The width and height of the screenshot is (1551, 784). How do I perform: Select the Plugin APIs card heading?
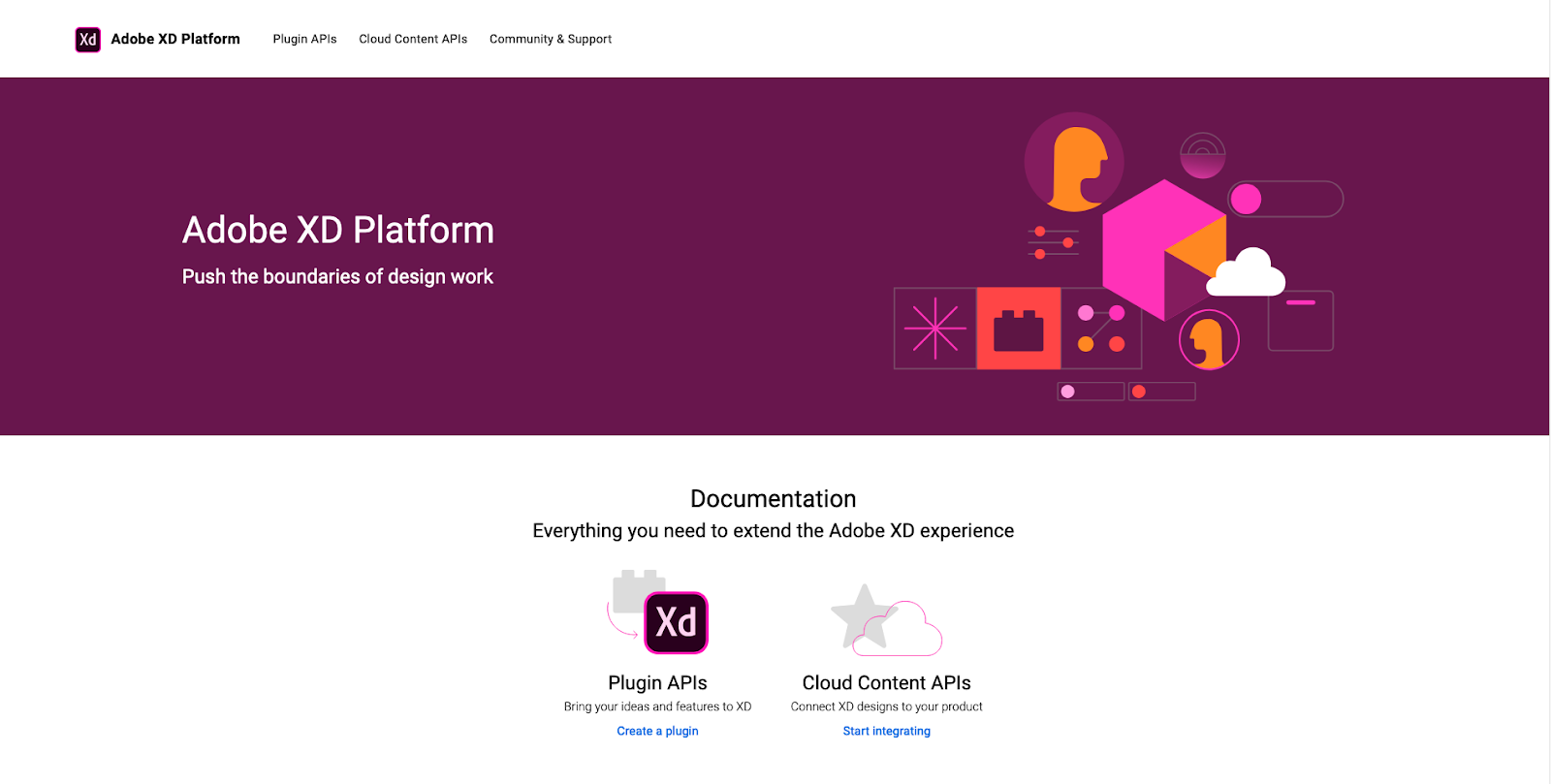coord(657,682)
